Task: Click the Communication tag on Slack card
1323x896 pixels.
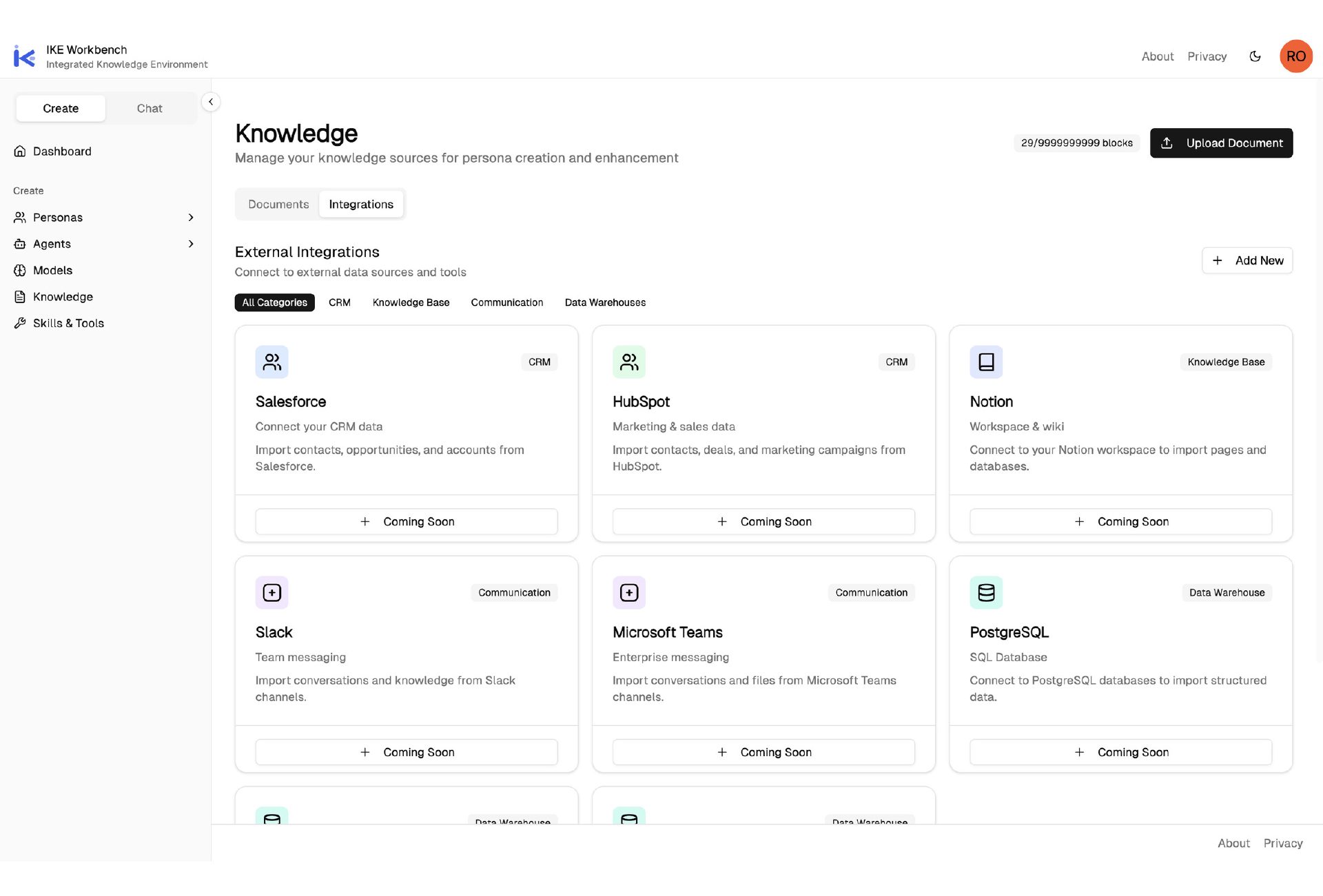Action: click(x=514, y=593)
